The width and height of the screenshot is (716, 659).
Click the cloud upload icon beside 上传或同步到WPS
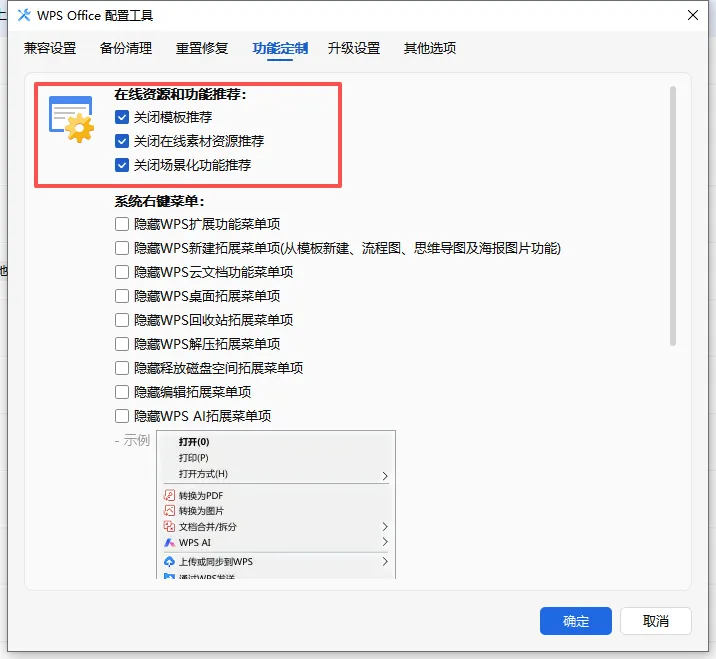169,562
